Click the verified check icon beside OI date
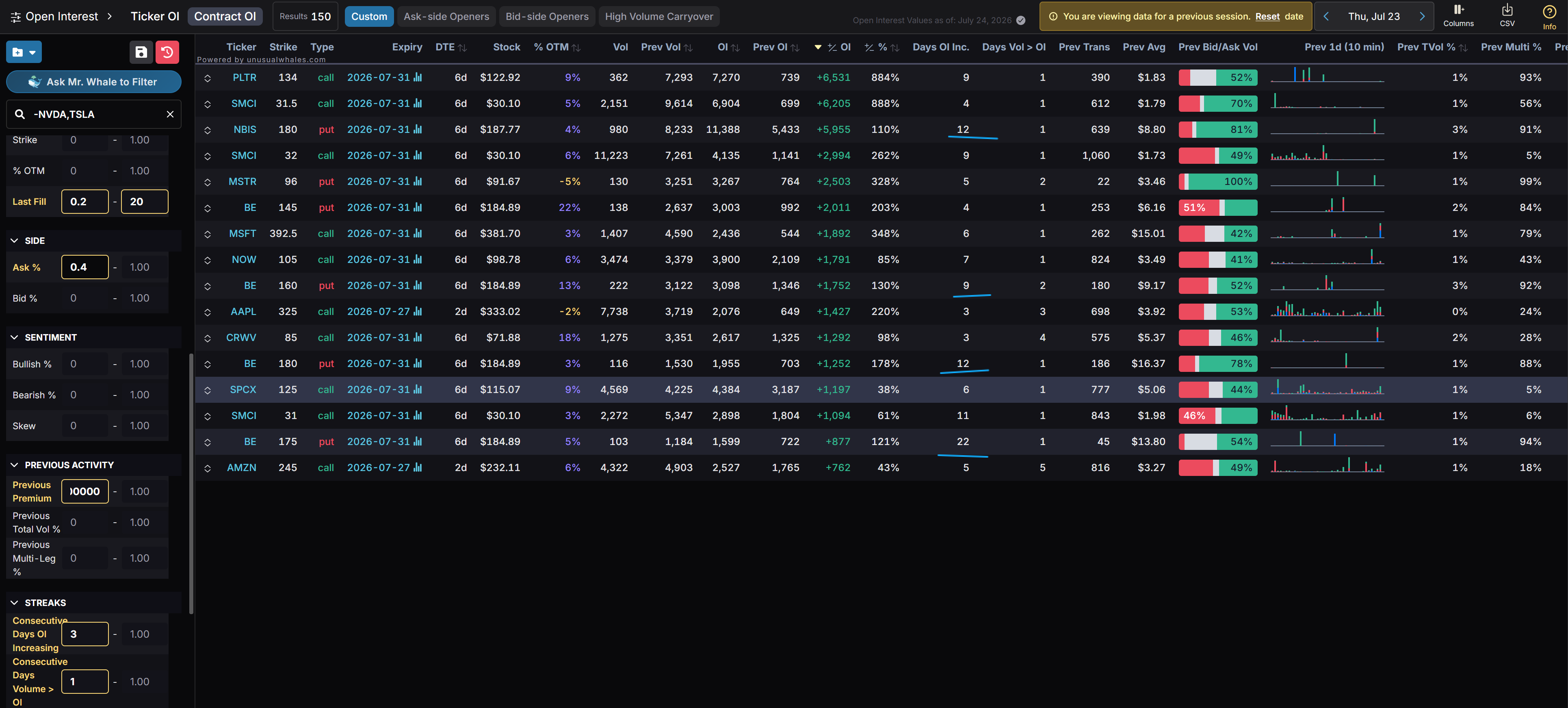Screen dimensions: 1568x708 [x=1021, y=20]
